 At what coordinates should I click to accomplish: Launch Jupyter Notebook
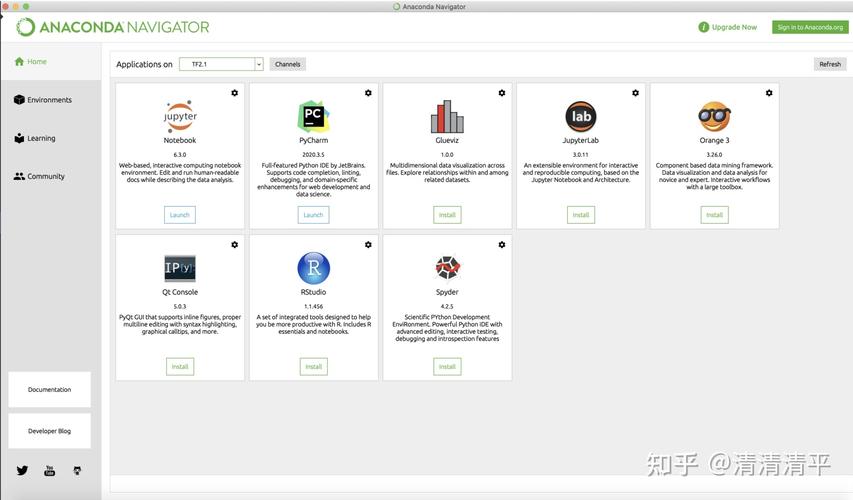[180, 215]
